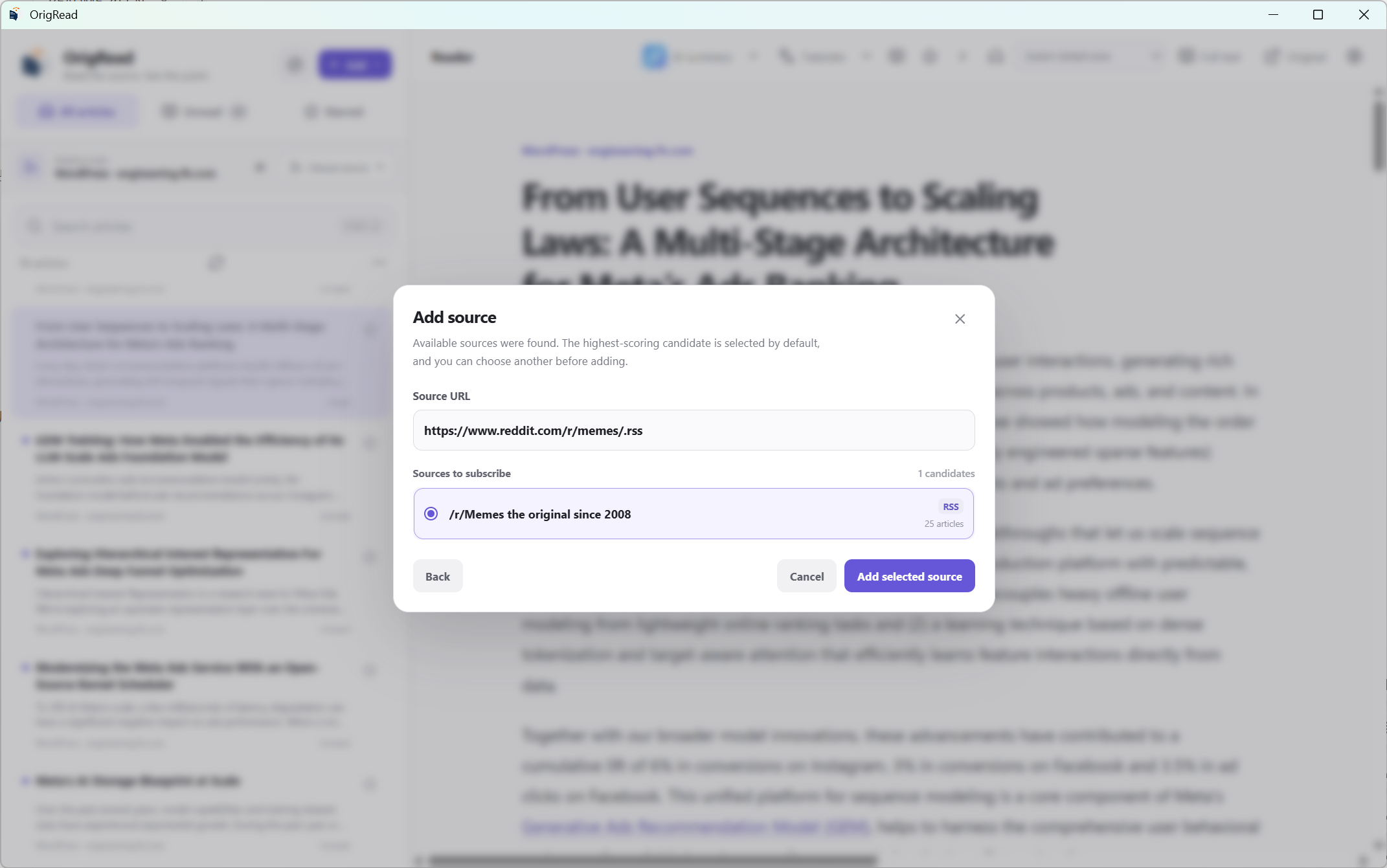
Task: Click the Source URL input field
Action: [x=693, y=430]
